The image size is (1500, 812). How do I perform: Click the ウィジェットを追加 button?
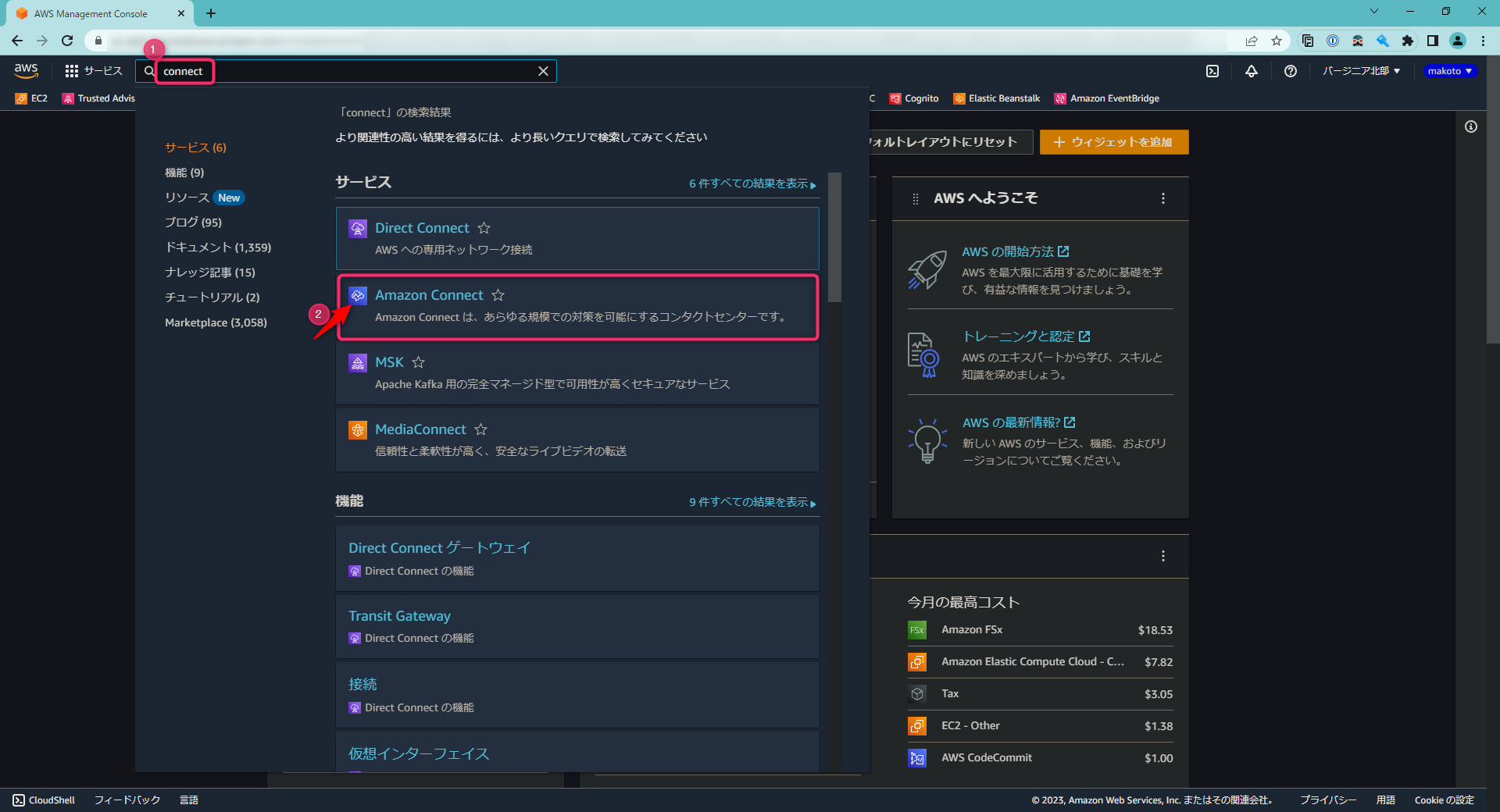1113,142
